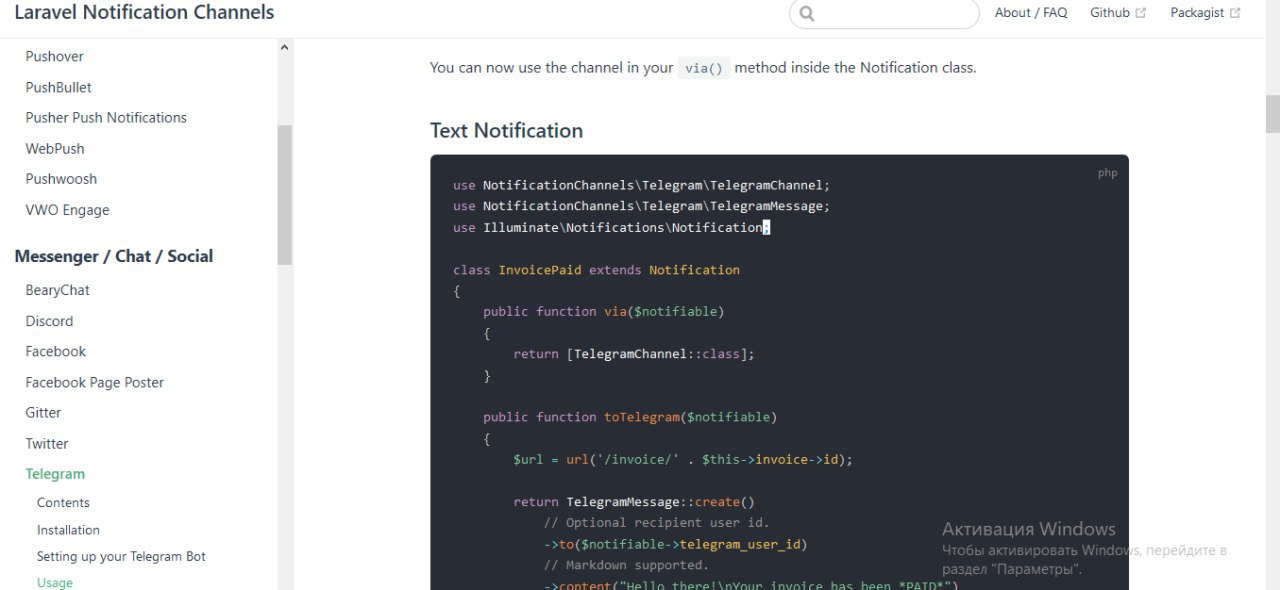This screenshot has width=1280, height=590.
Task: Open Gitter in the sidebar
Action: 43,412
